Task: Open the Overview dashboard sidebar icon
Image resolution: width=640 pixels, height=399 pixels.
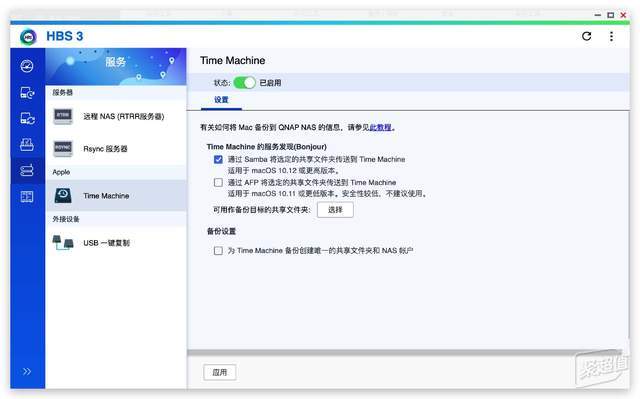Action: pos(27,66)
